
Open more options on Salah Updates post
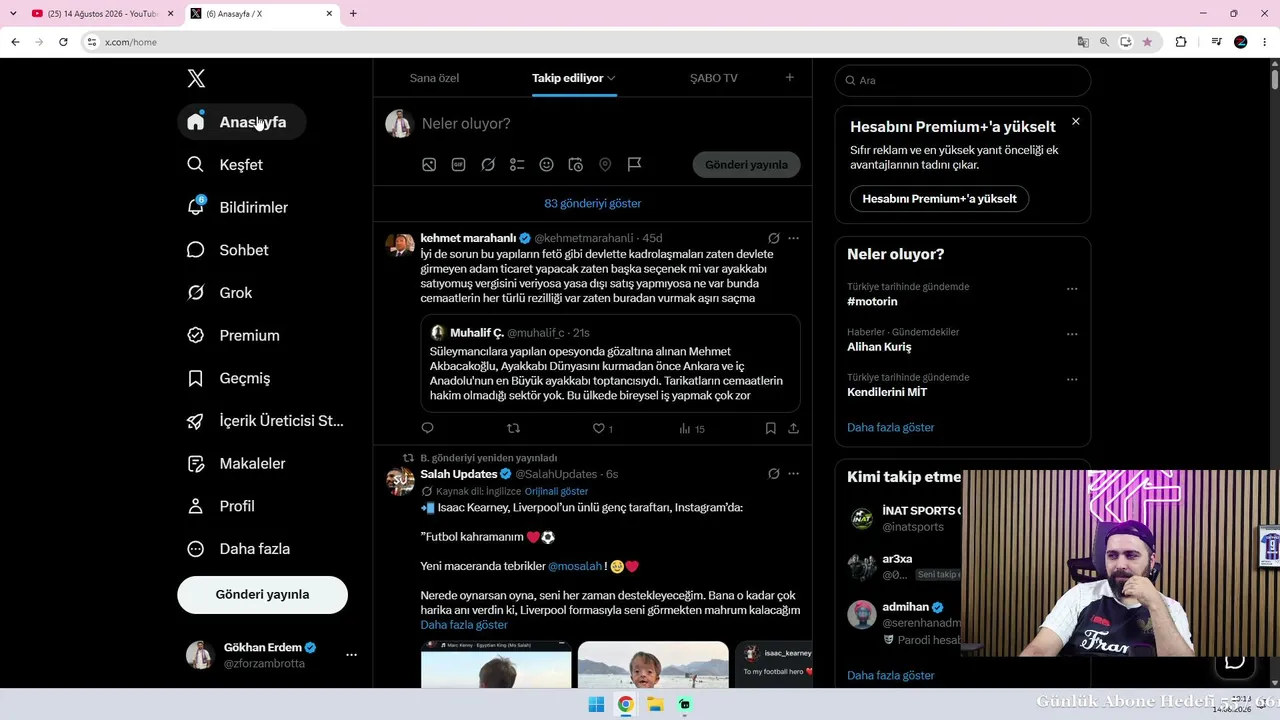pos(794,474)
